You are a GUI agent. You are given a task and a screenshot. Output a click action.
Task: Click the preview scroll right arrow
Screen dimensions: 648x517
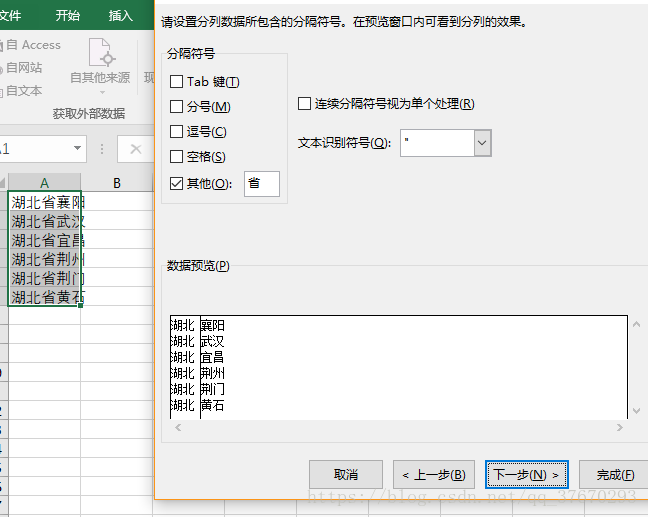point(619,427)
